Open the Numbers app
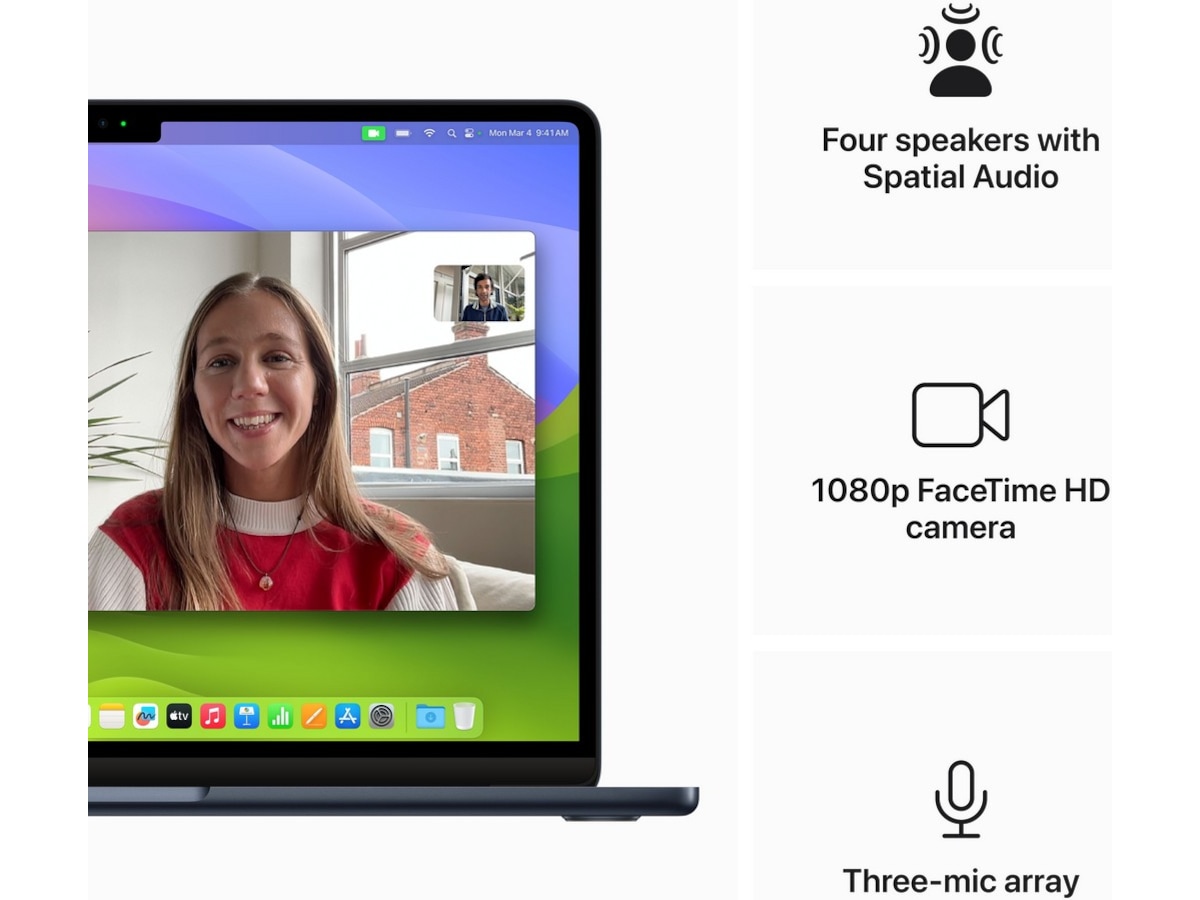The height and width of the screenshot is (900, 1200). [280, 716]
